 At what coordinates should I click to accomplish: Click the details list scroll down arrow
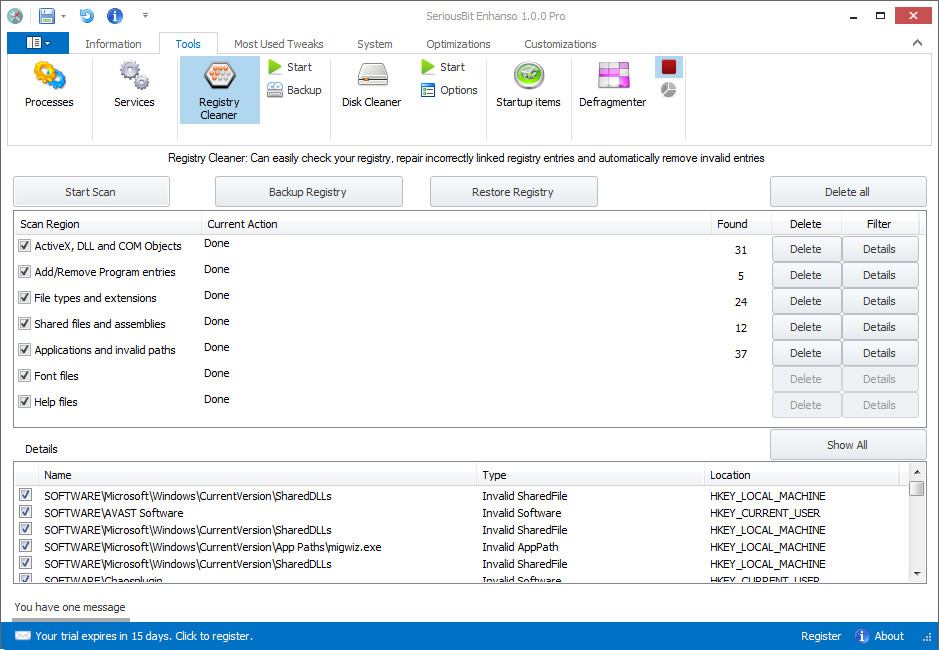917,574
